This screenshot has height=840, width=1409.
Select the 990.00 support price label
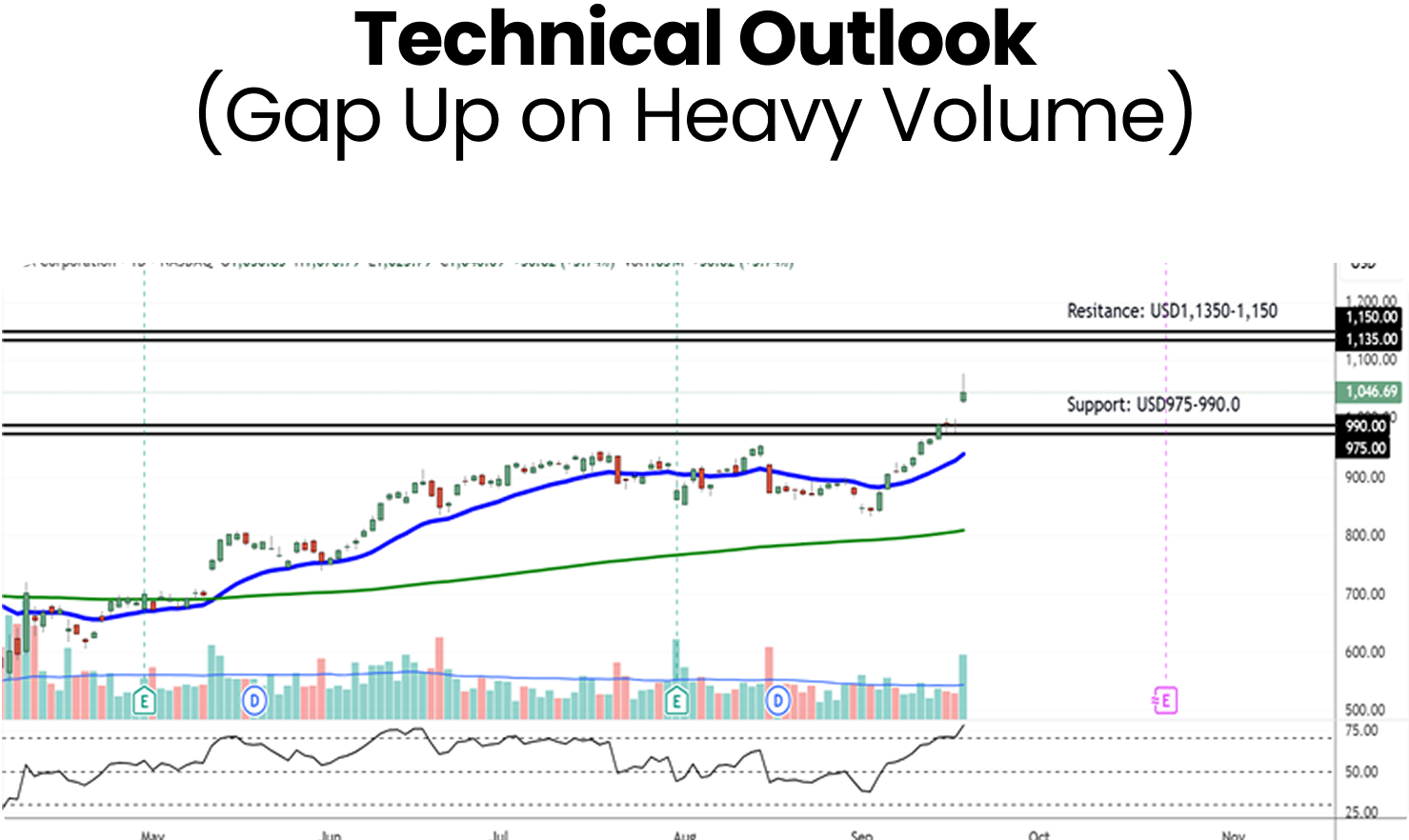1365,426
